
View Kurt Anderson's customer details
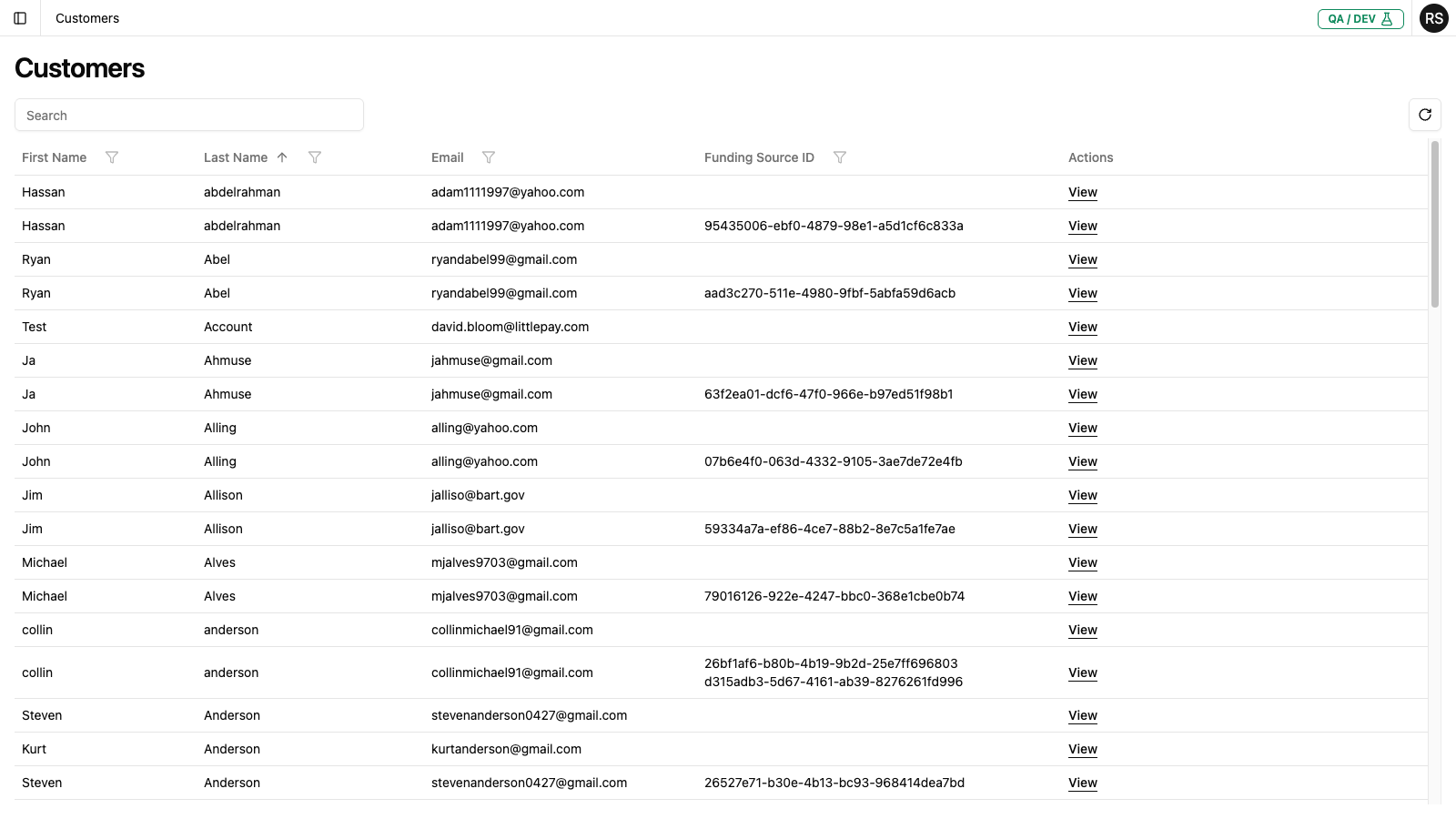point(1082,749)
